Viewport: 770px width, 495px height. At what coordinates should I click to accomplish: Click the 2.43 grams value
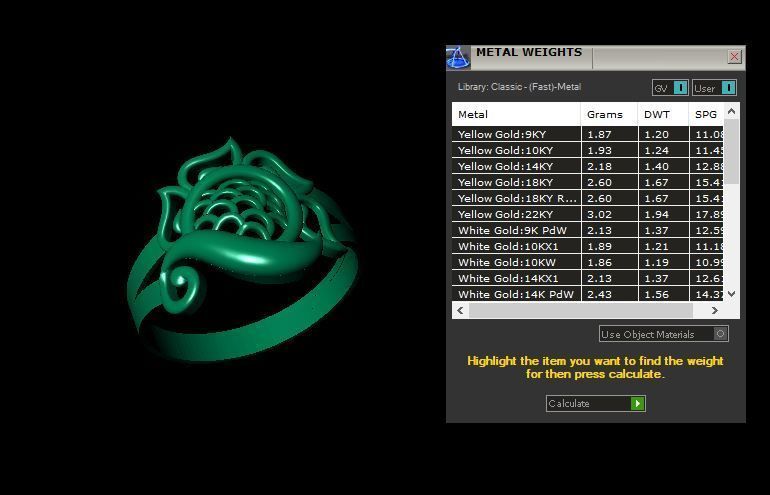pyautogui.click(x=599, y=294)
